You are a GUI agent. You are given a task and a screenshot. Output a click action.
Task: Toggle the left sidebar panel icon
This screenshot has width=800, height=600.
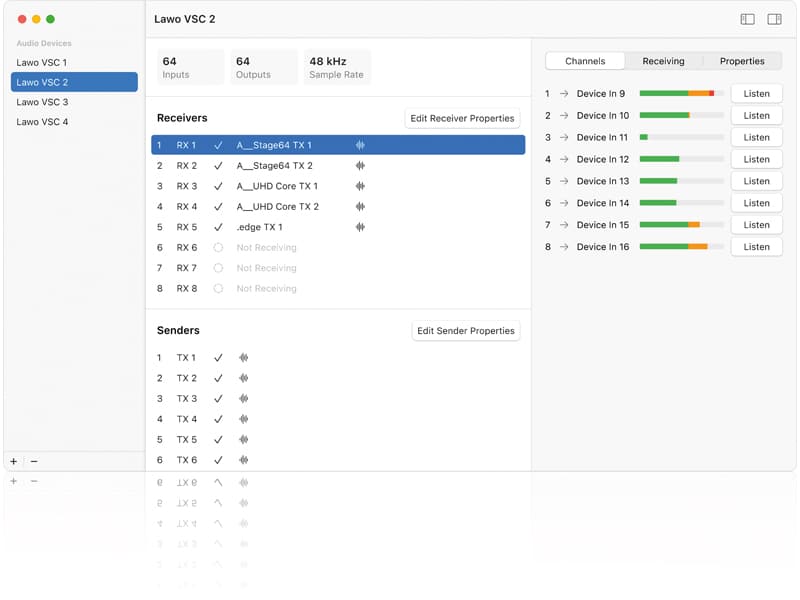point(747,19)
